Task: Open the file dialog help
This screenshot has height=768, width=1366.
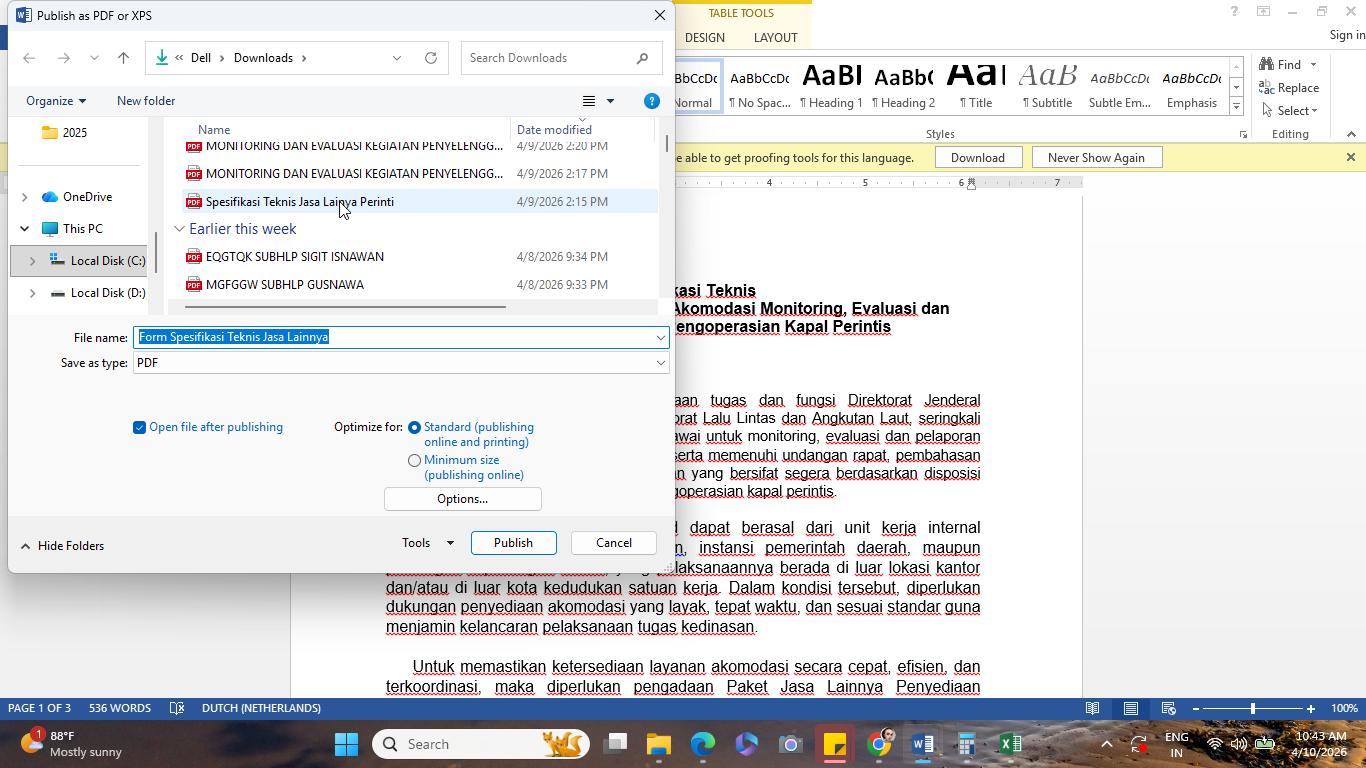Action: pos(652,101)
